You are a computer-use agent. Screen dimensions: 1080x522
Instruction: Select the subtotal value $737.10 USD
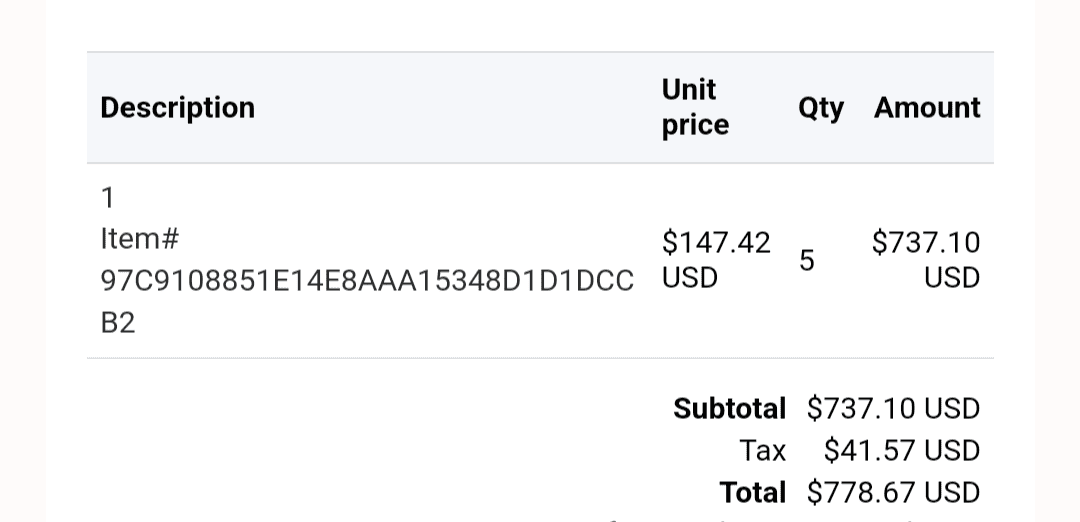coord(893,408)
